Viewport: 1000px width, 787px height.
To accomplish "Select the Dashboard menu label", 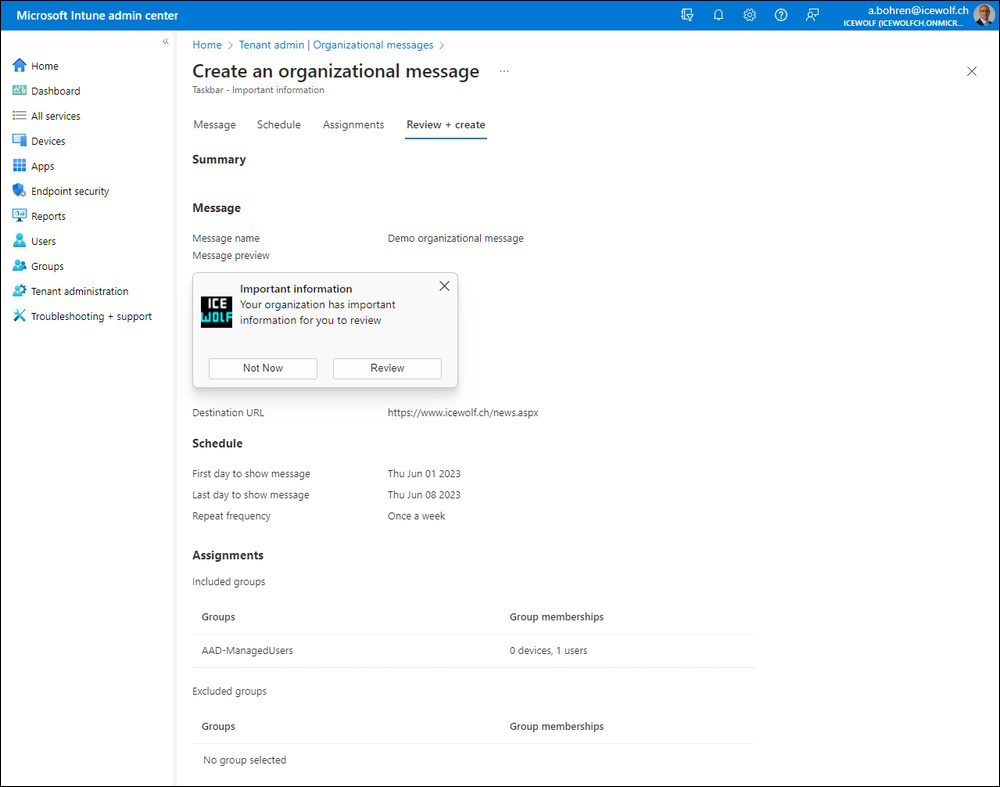I will pyautogui.click(x=55, y=91).
